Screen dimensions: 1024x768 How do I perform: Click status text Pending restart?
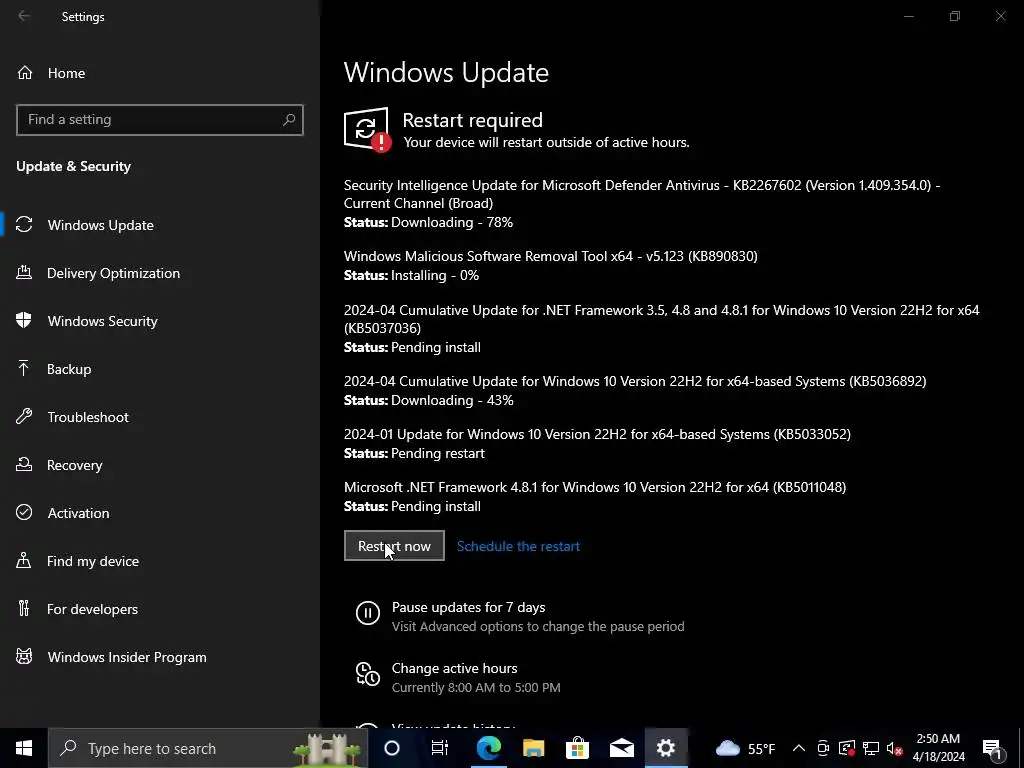click(438, 453)
